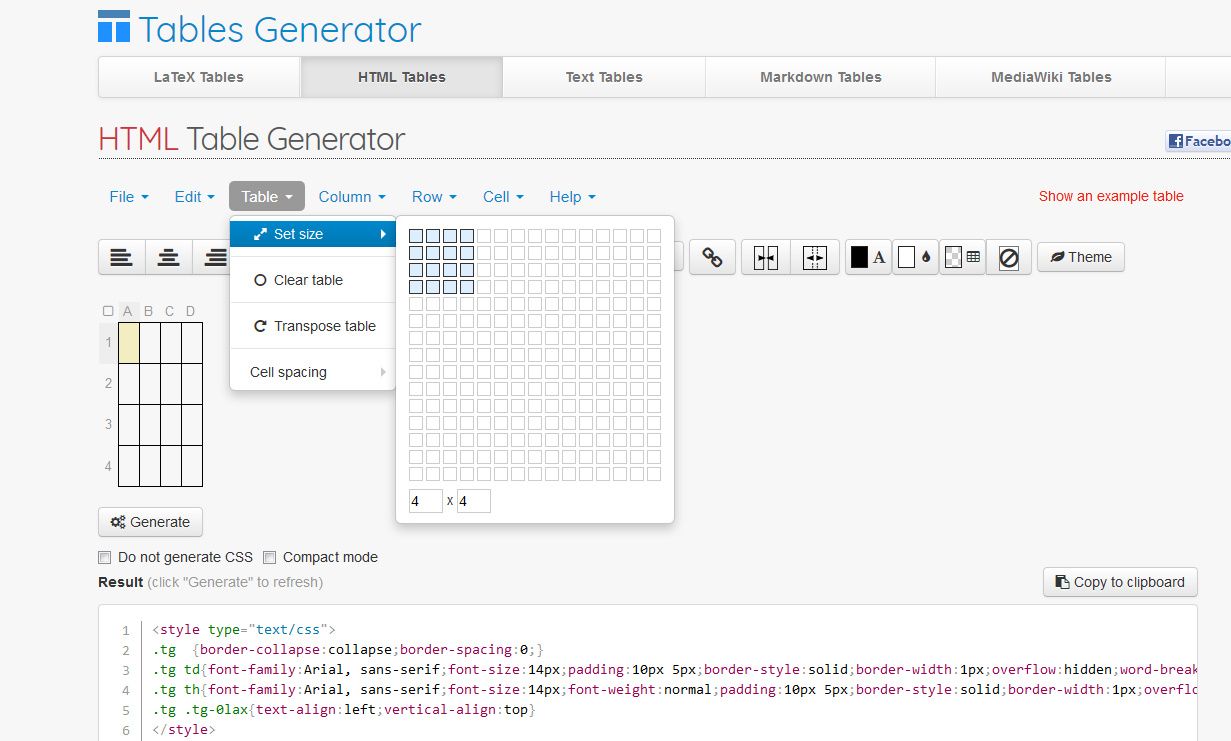Select row 1 header in table
Screen dimensions: 1231x741
click(x=108, y=342)
